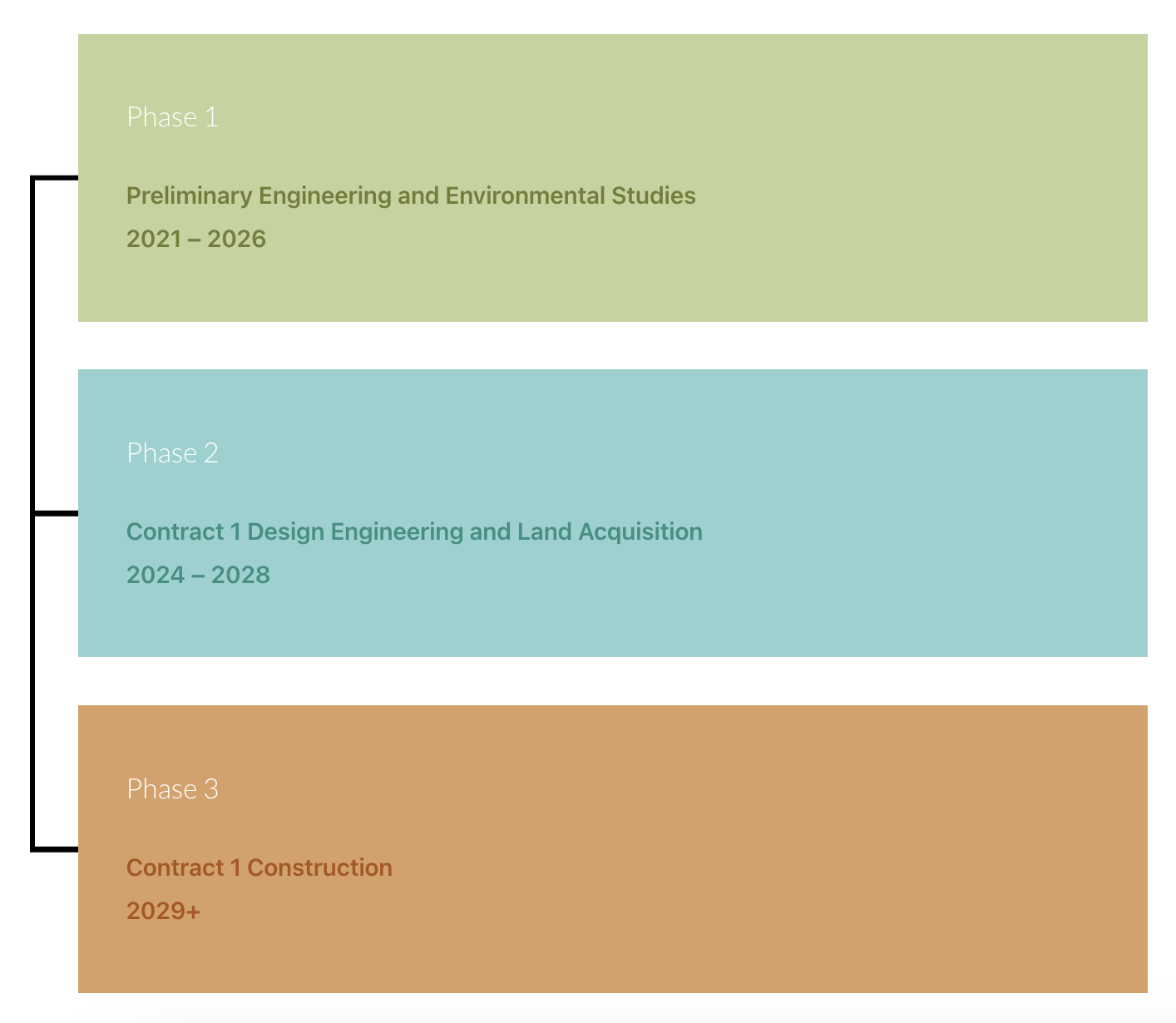
Task: Click the 2024 – 2028 date range
Action: [x=198, y=576]
